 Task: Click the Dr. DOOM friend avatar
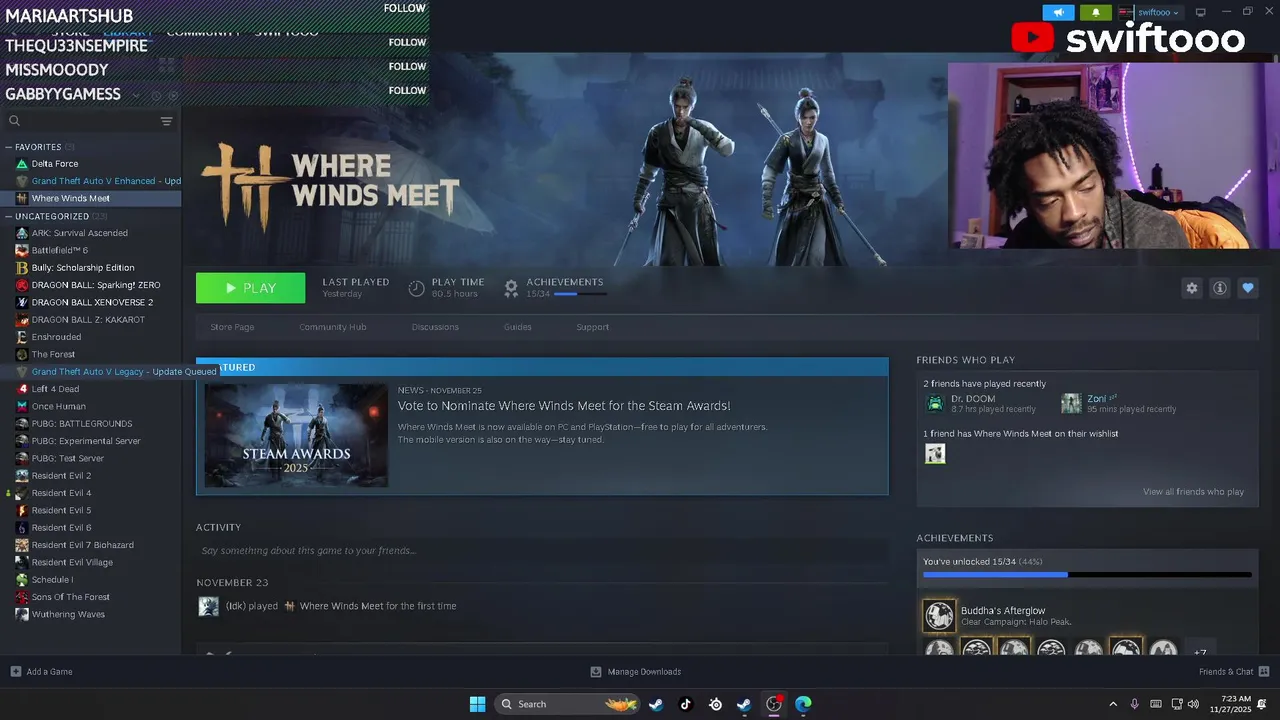coord(935,403)
